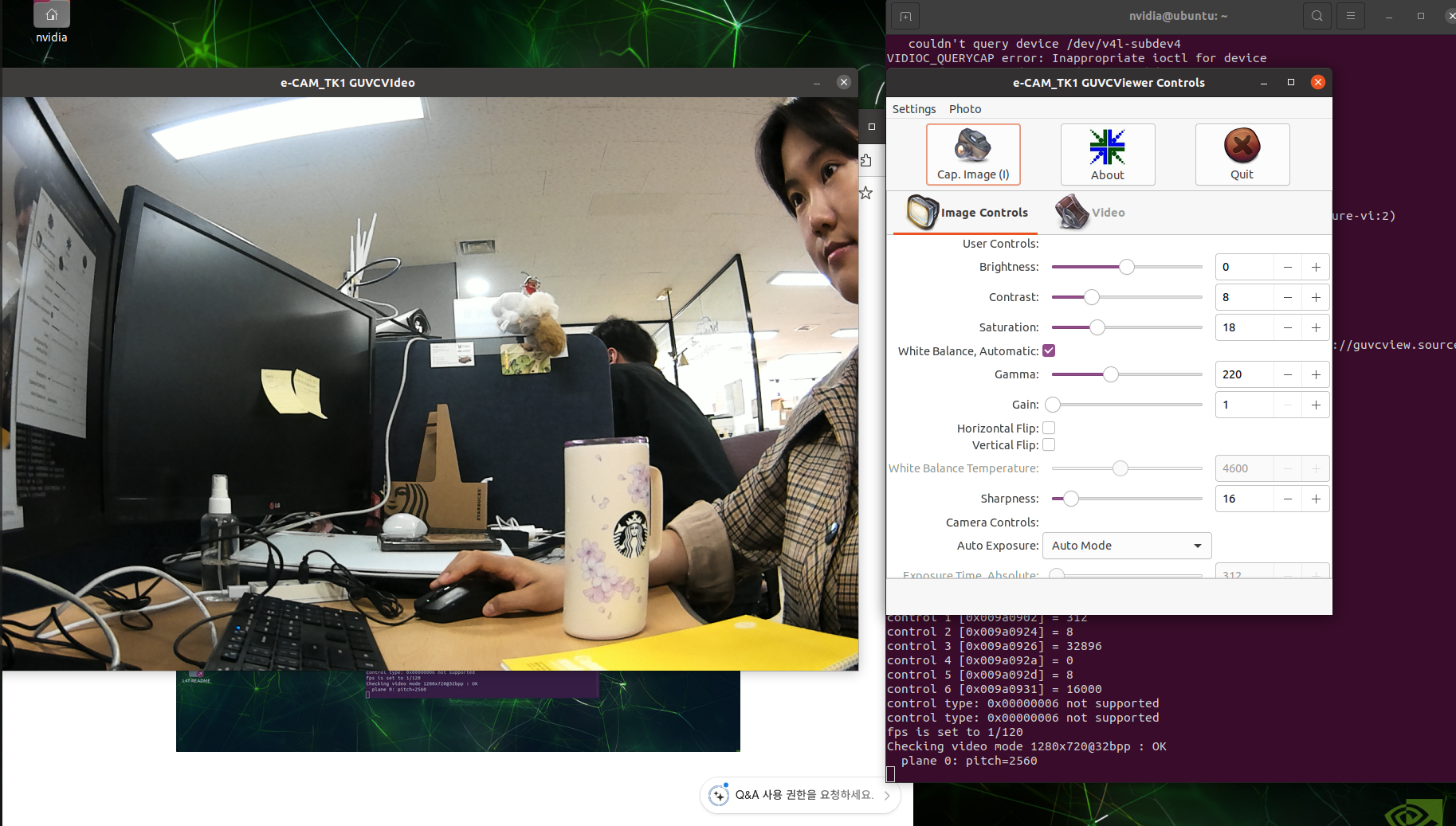The width and height of the screenshot is (1456, 826).
Task: Open the About dialog button
Action: point(1107,155)
